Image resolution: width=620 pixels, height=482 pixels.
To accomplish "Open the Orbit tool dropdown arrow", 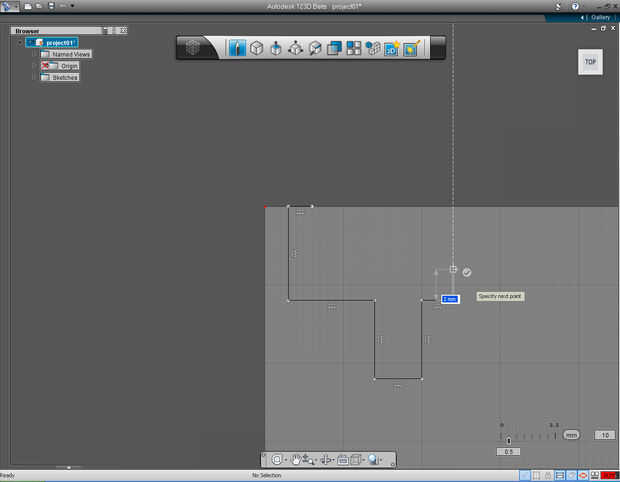I will [285, 460].
